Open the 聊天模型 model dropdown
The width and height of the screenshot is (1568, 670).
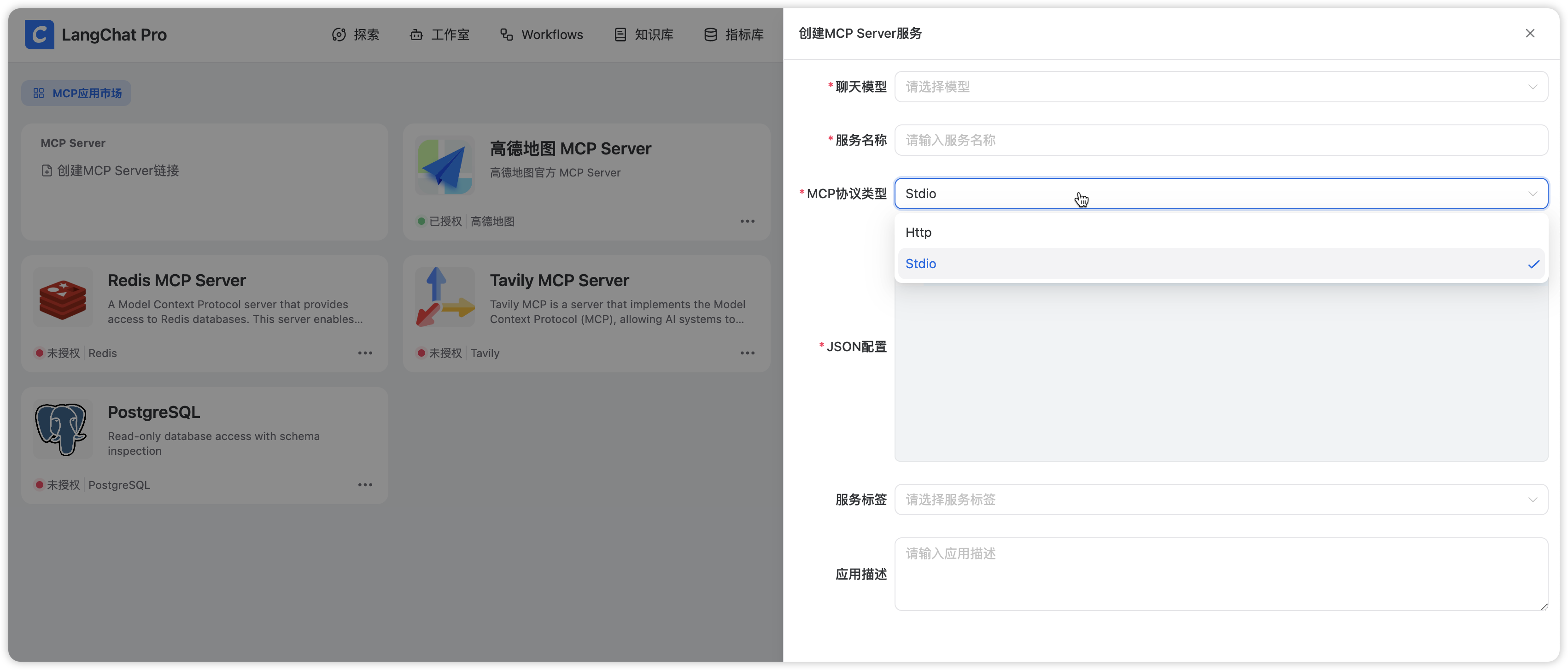(1220, 87)
